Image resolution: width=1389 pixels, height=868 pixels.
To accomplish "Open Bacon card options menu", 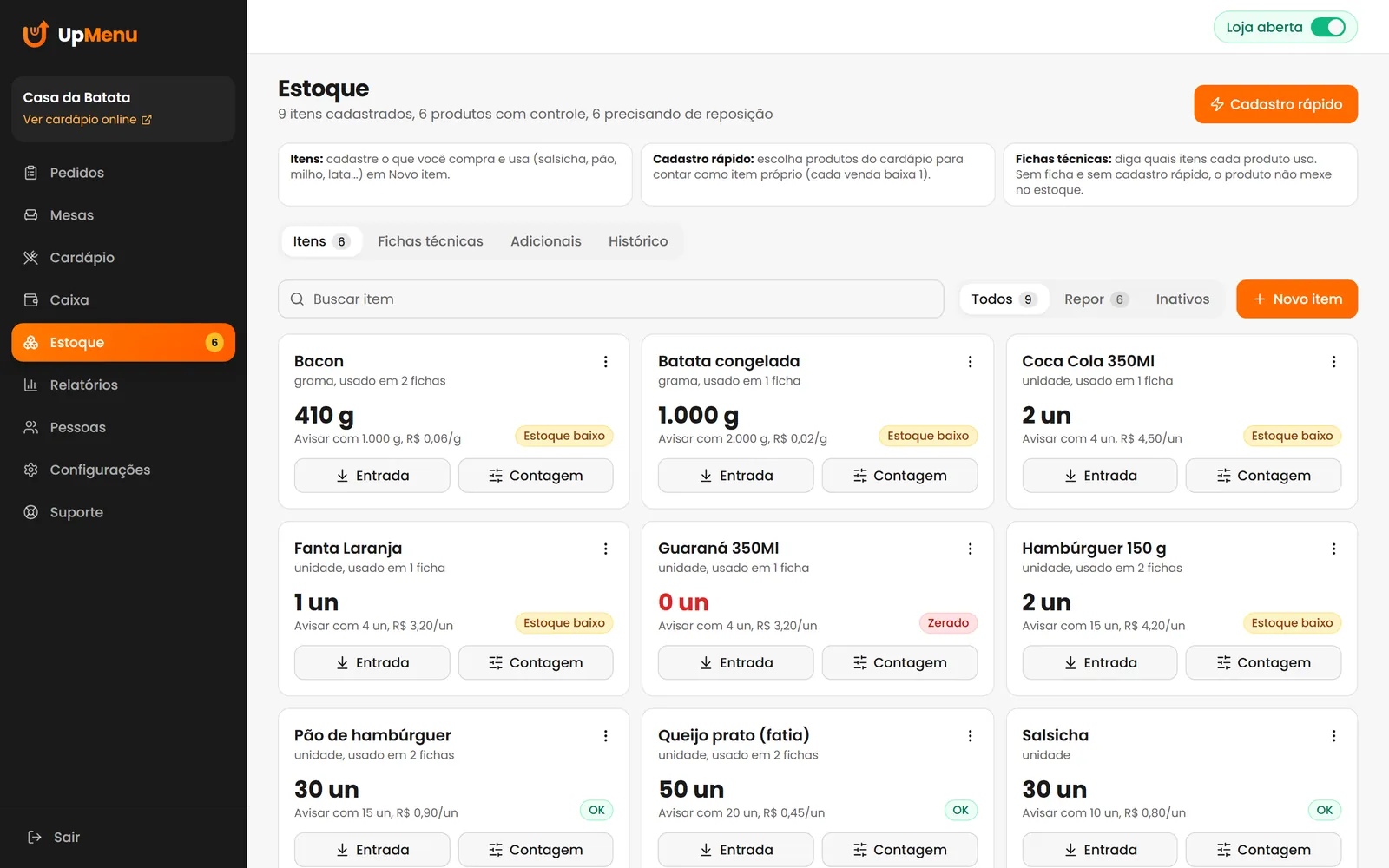I will [x=606, y=362].
